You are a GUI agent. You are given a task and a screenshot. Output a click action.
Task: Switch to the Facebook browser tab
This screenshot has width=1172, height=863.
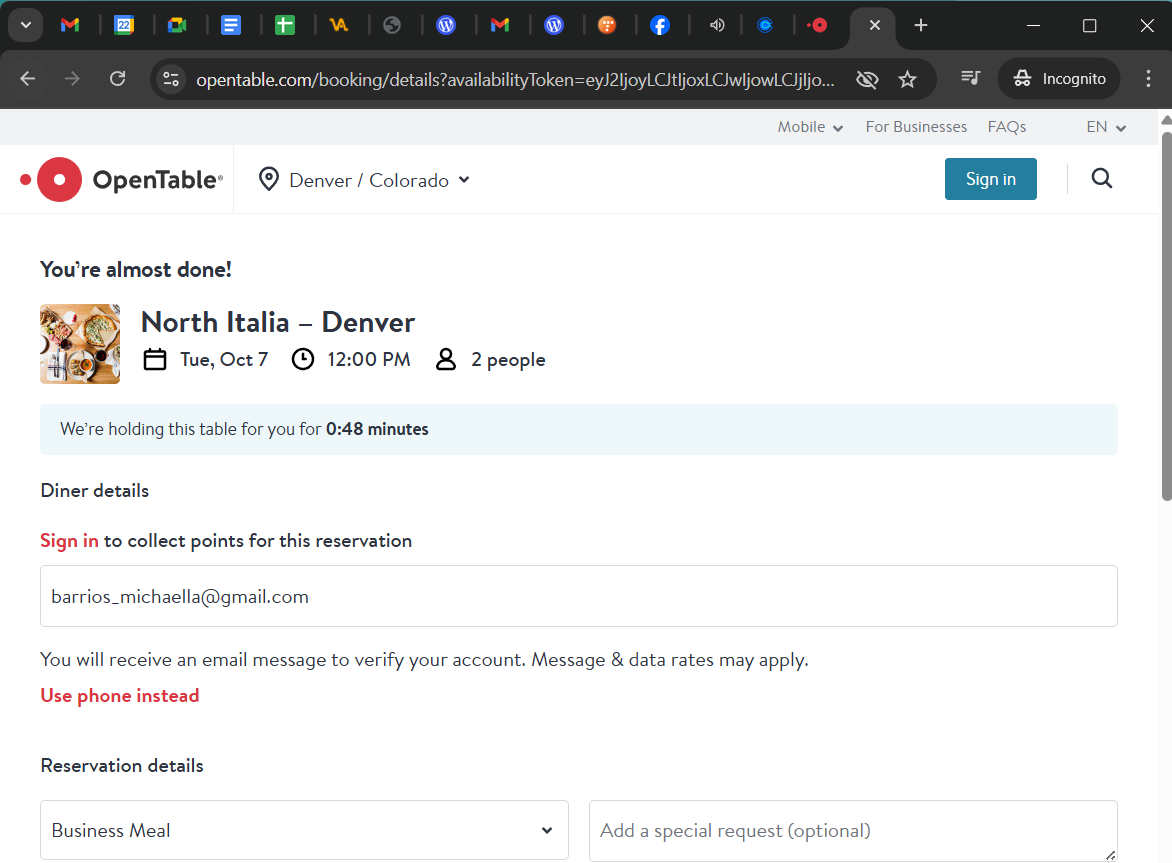click(660, 25)
